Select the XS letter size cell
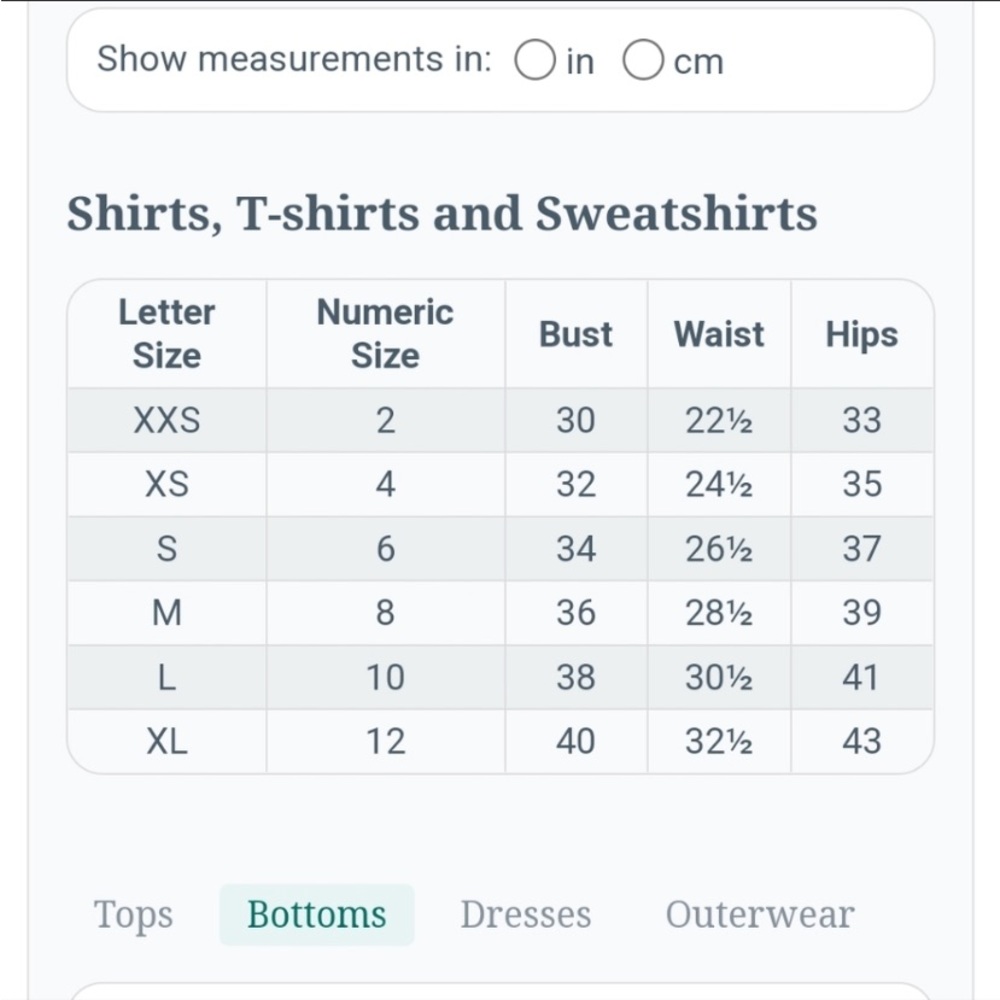Screen dimensions: 1000x1000 coord(167,484)
